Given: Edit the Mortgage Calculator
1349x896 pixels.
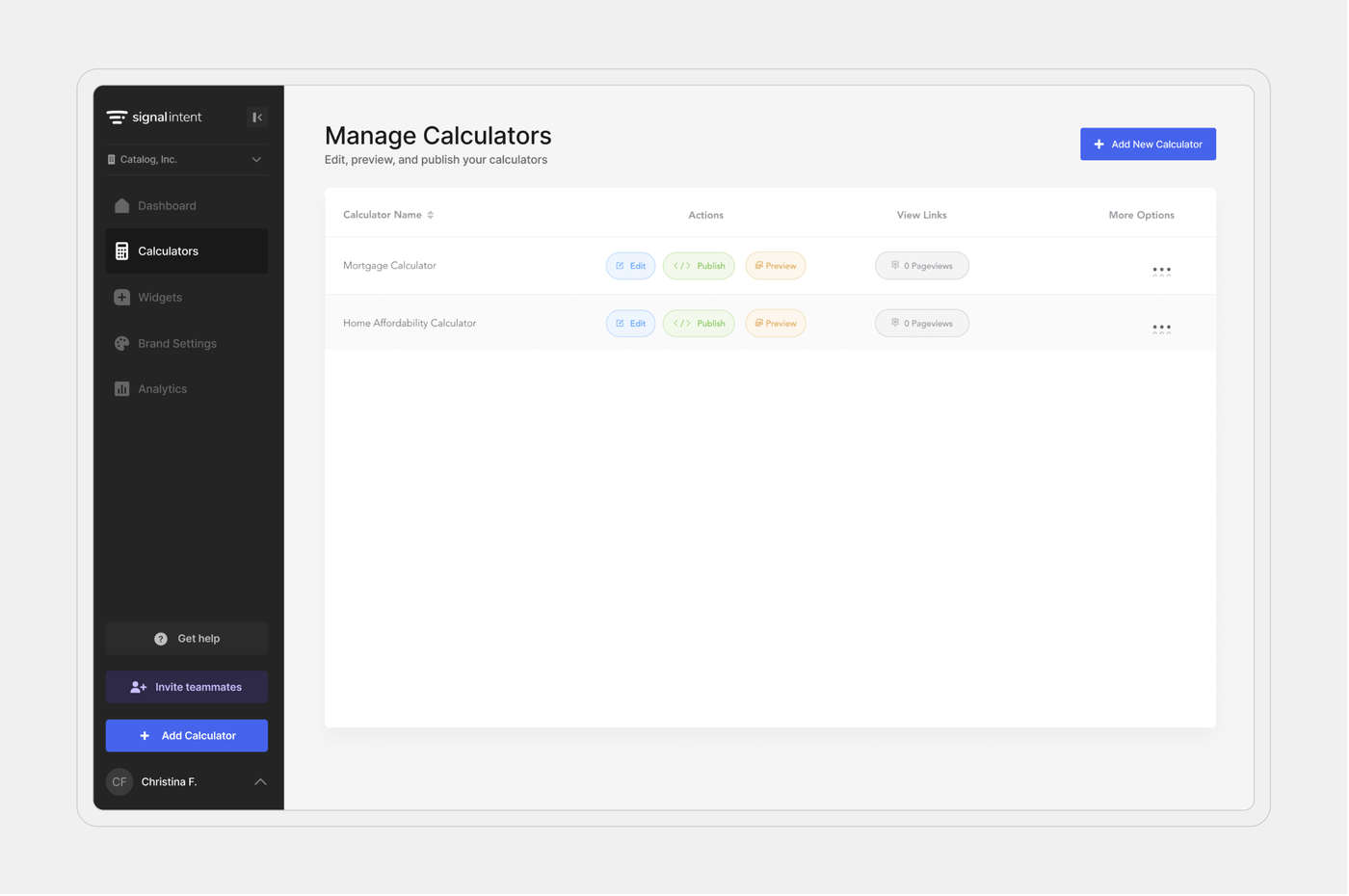Looking at the screenshot, I should [631, 266].
